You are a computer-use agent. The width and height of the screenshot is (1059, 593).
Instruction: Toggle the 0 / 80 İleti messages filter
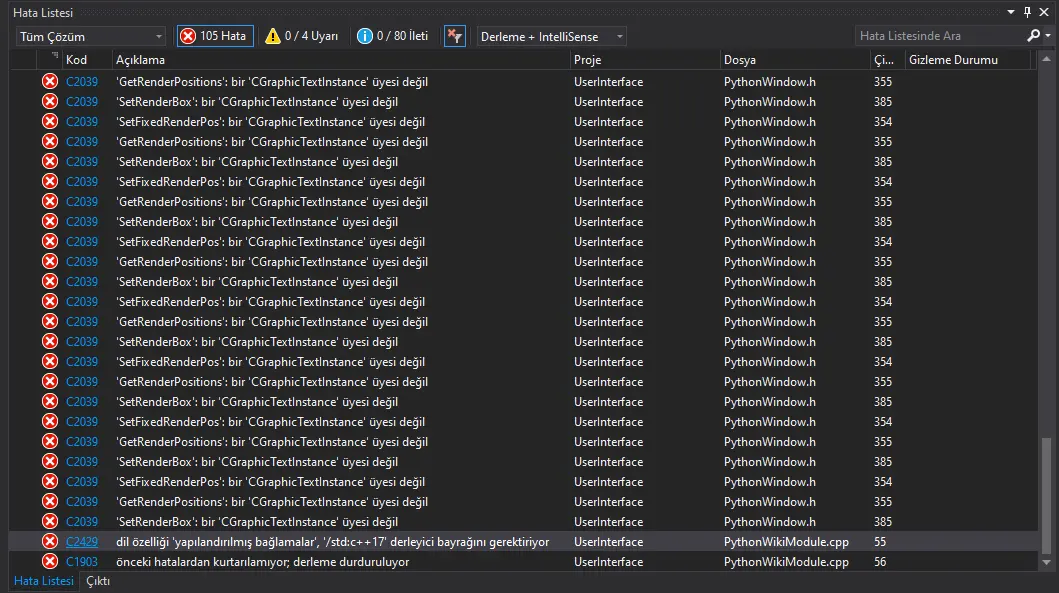[393, 36]
